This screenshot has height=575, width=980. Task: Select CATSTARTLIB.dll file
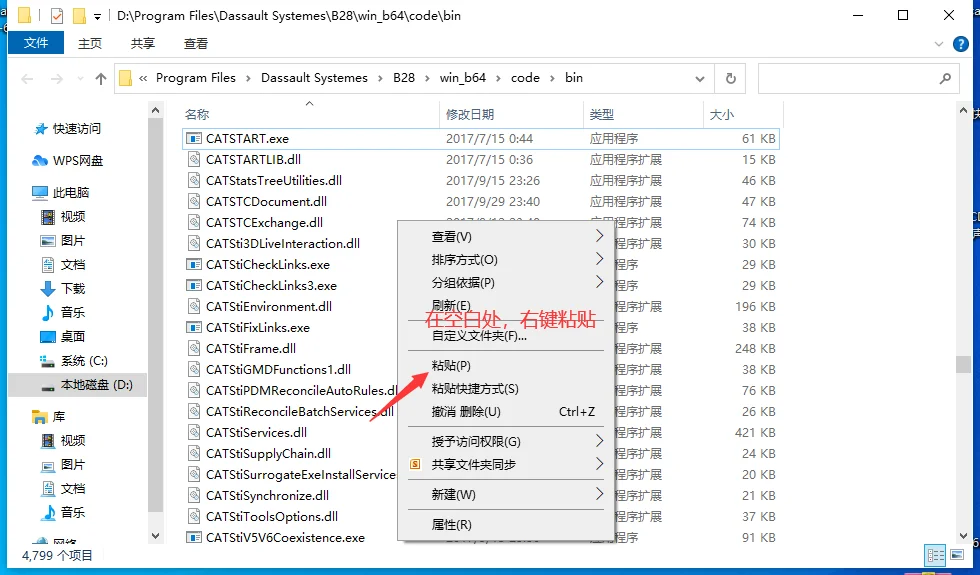253,159
